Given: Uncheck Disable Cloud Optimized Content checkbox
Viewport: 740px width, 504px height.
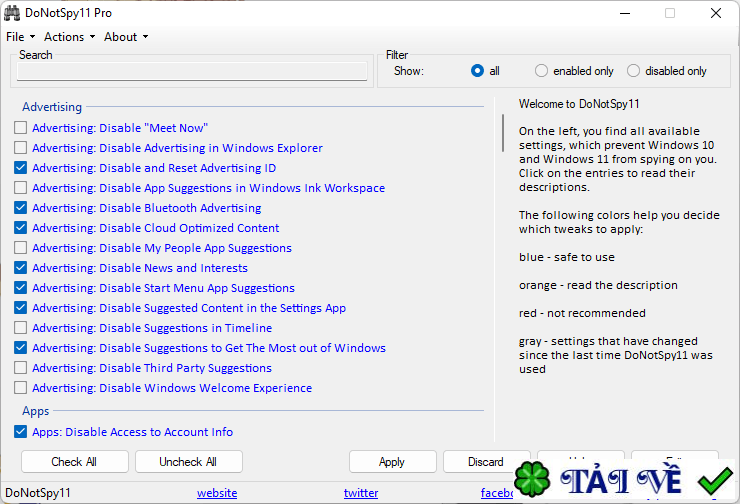Looking at the screenshot, I should coord(20,227).
